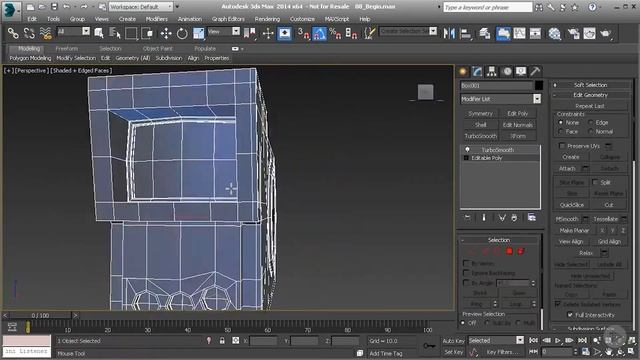Open the Create command panel tab
640x360 pixels.
(x=463, y=71)
